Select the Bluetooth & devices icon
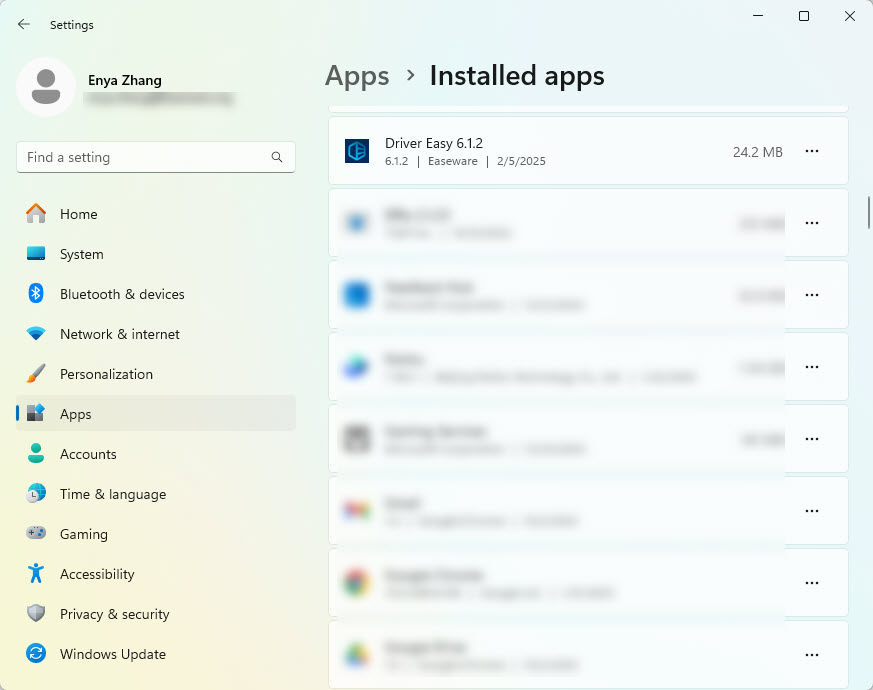 pos(36,294)
